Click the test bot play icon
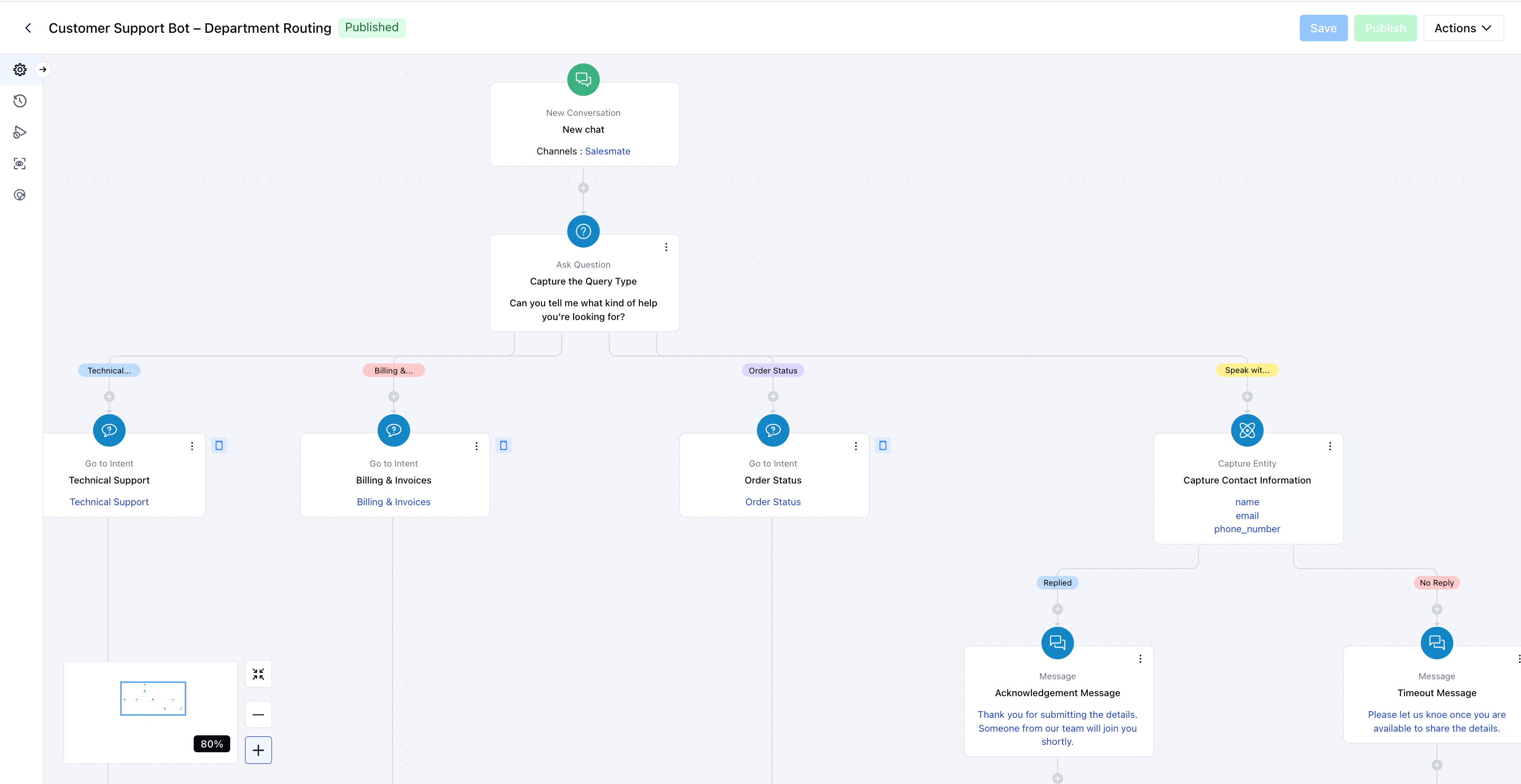Screen dimensions: 1521x784 pyautogui.click(x=20, y=132)
